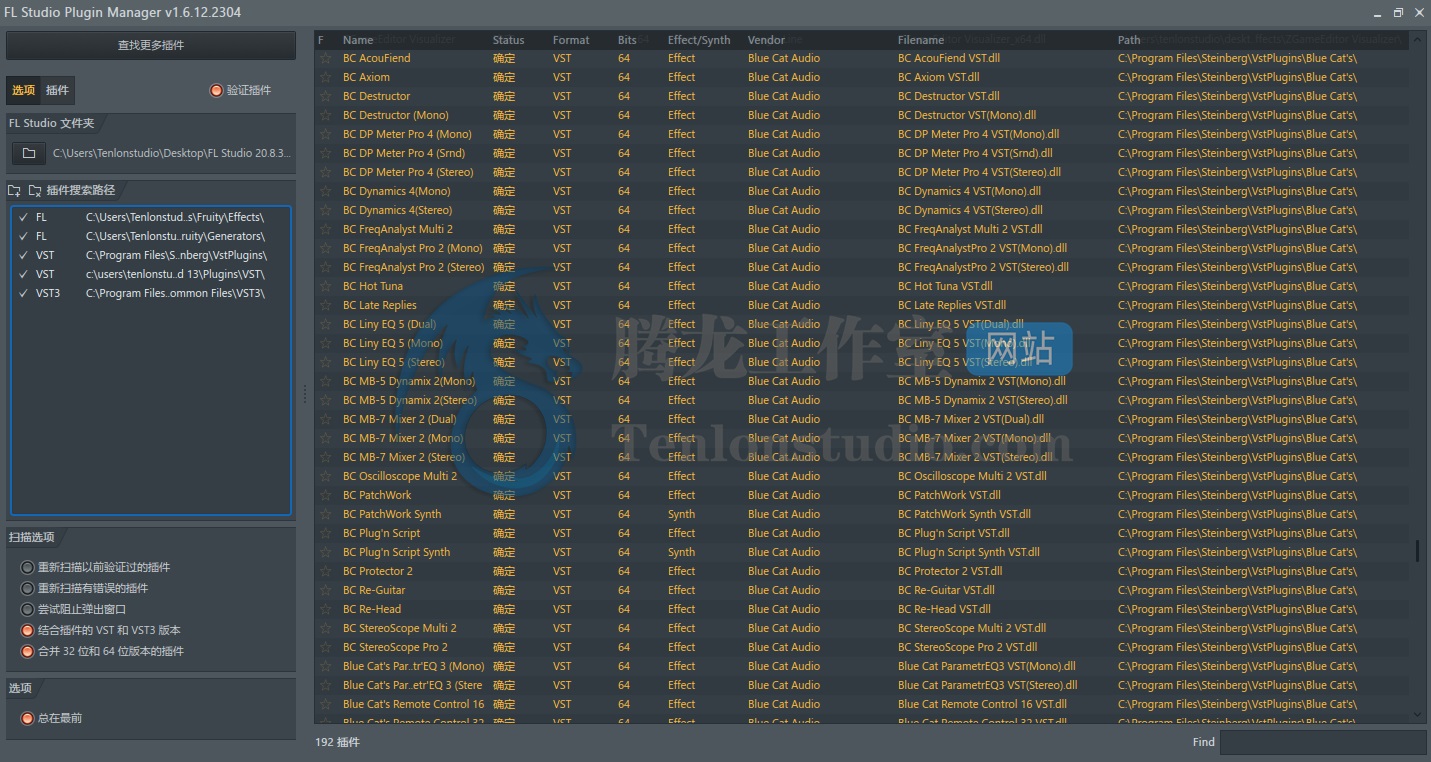Star the BC StereoScope Pro 2 plugin
Screen dimensions: 1431x762
325,647
